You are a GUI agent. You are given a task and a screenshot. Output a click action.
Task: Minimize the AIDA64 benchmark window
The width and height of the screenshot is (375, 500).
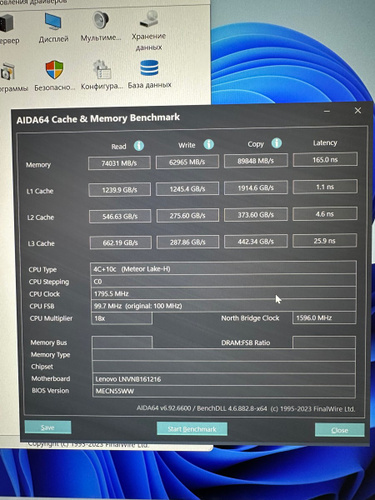pos(327,111)
